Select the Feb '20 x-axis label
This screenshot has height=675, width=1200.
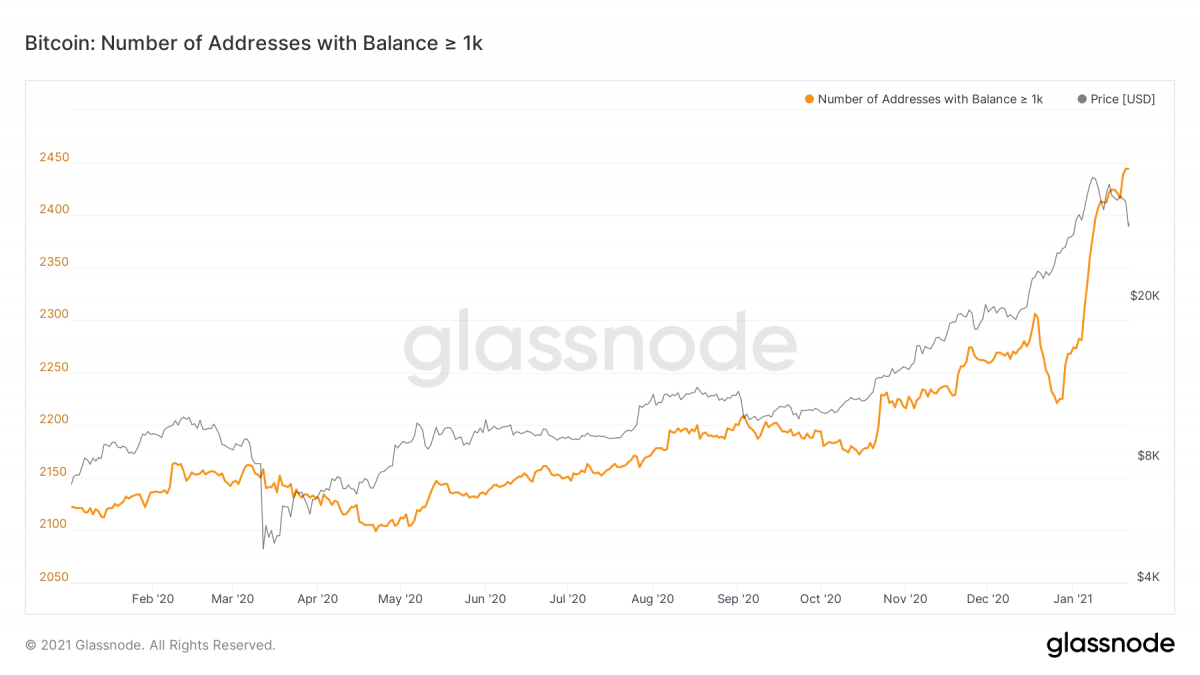click(153, 599)
